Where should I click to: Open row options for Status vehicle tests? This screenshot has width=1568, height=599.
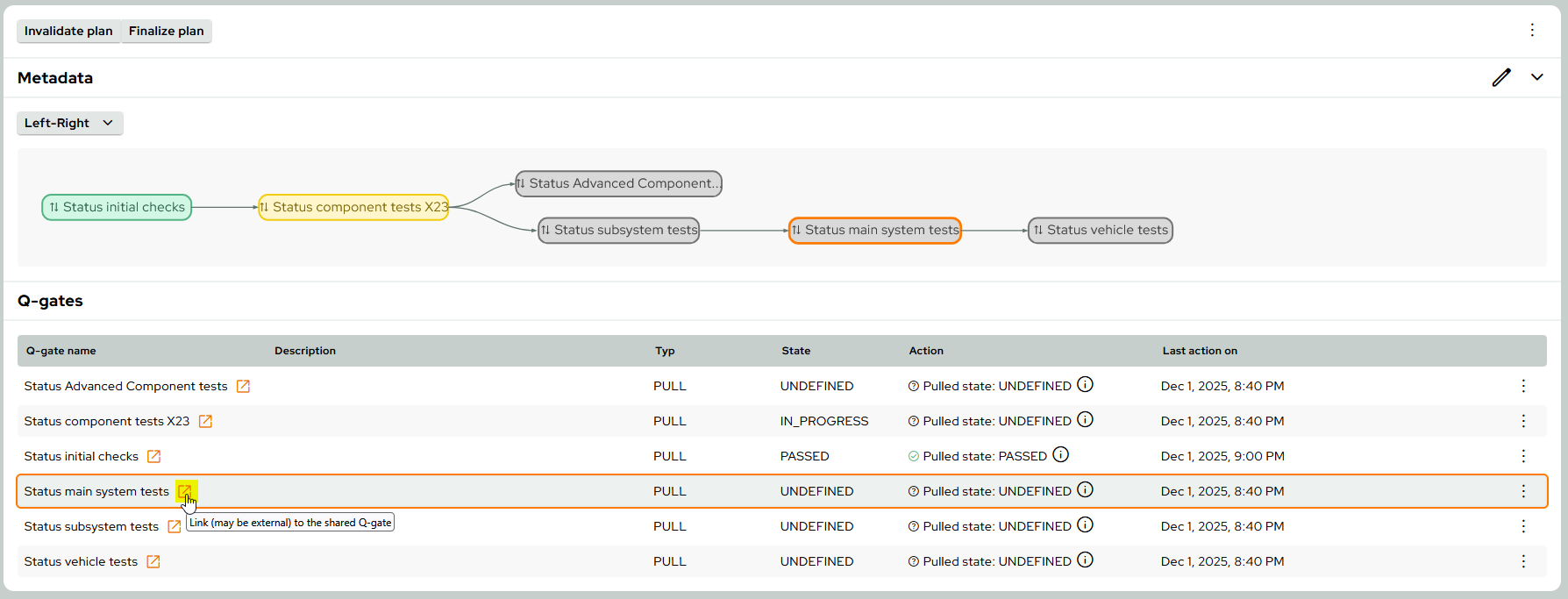coord(1523,561)
